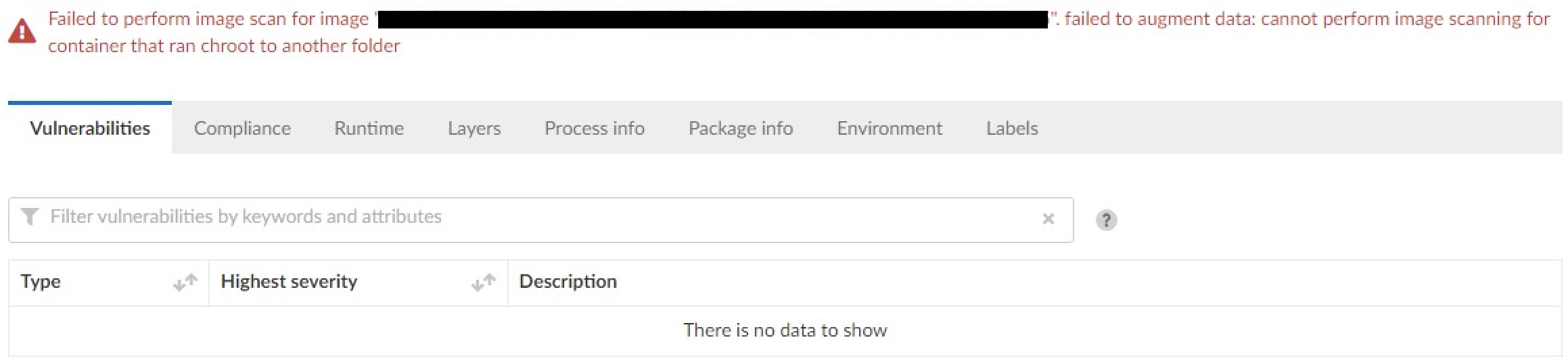Open the filter help question mark
1568x363 pixels.
click(x=1106, y=220)
